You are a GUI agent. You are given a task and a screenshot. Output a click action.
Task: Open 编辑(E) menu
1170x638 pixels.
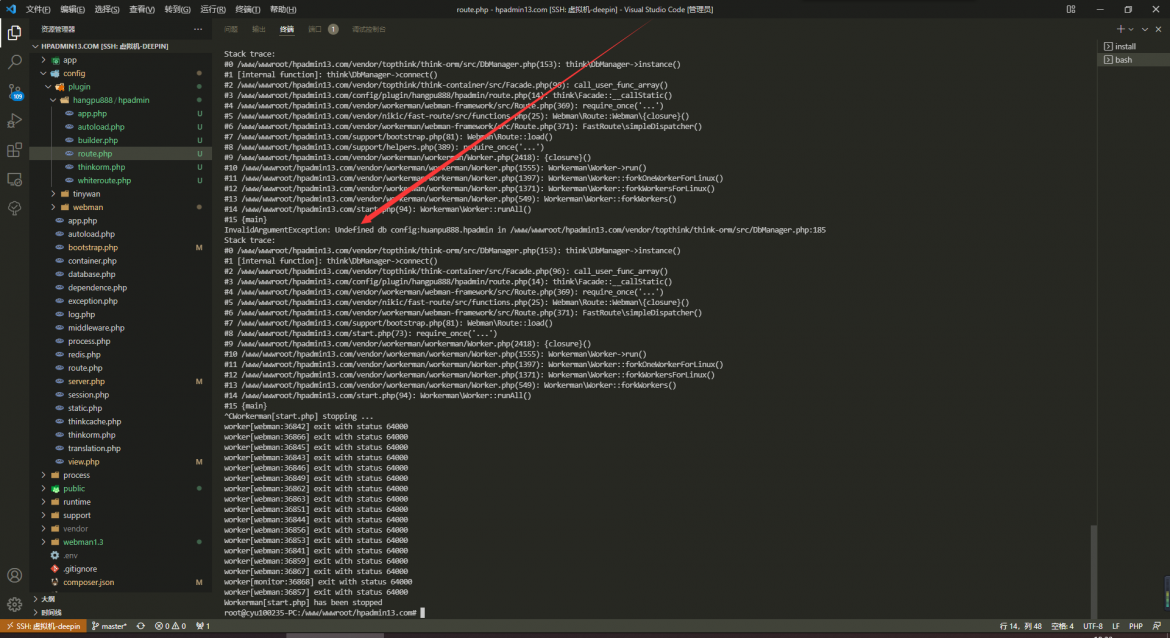[72, 10]
